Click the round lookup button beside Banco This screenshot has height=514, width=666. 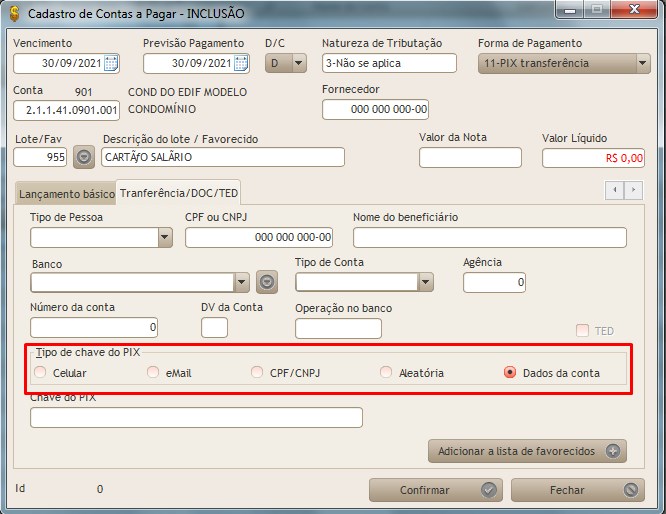point(266,282)
